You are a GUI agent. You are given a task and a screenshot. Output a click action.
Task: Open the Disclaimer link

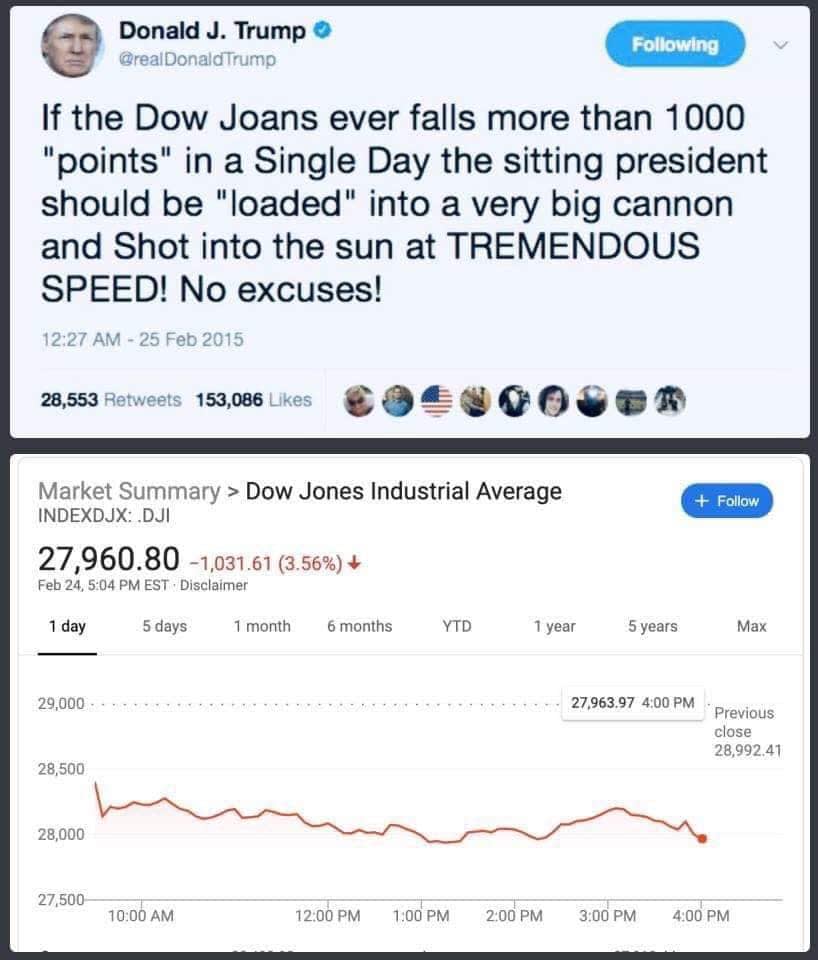tap(214, 585)
